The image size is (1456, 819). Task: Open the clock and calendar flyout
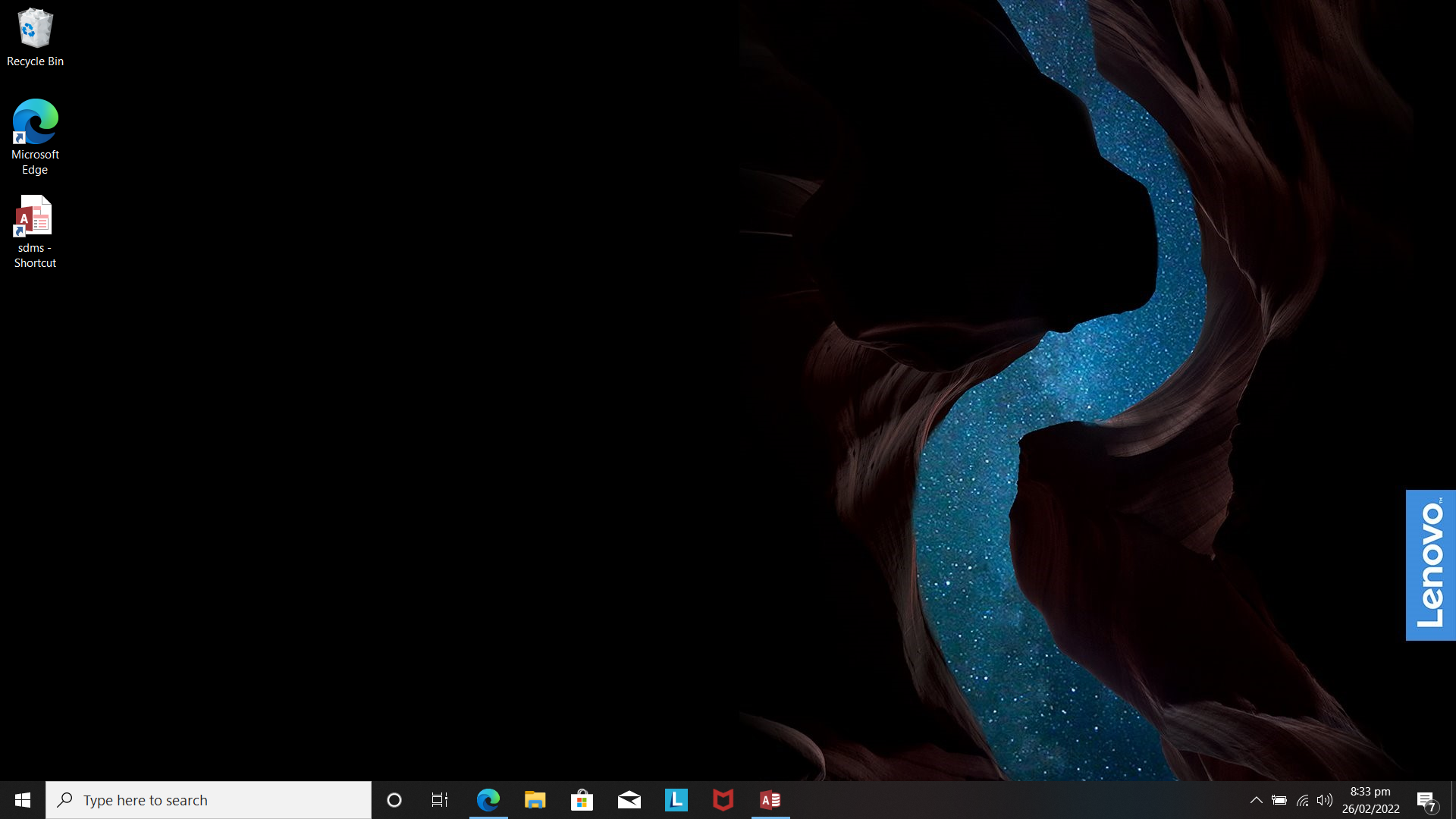(1370, 800)
